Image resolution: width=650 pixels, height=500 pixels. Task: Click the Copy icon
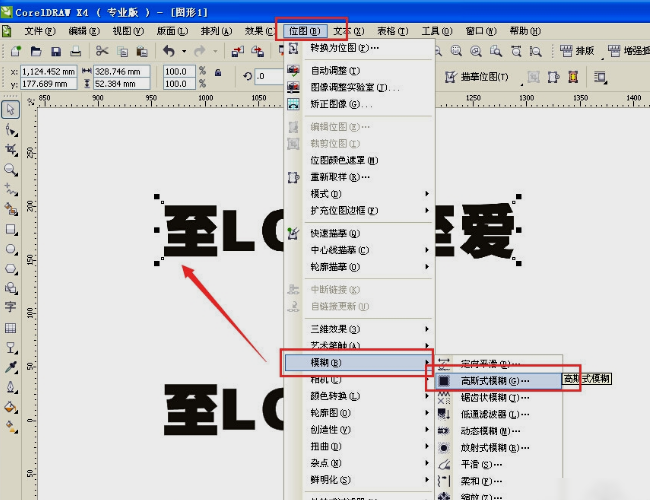(x=122, y=51)
